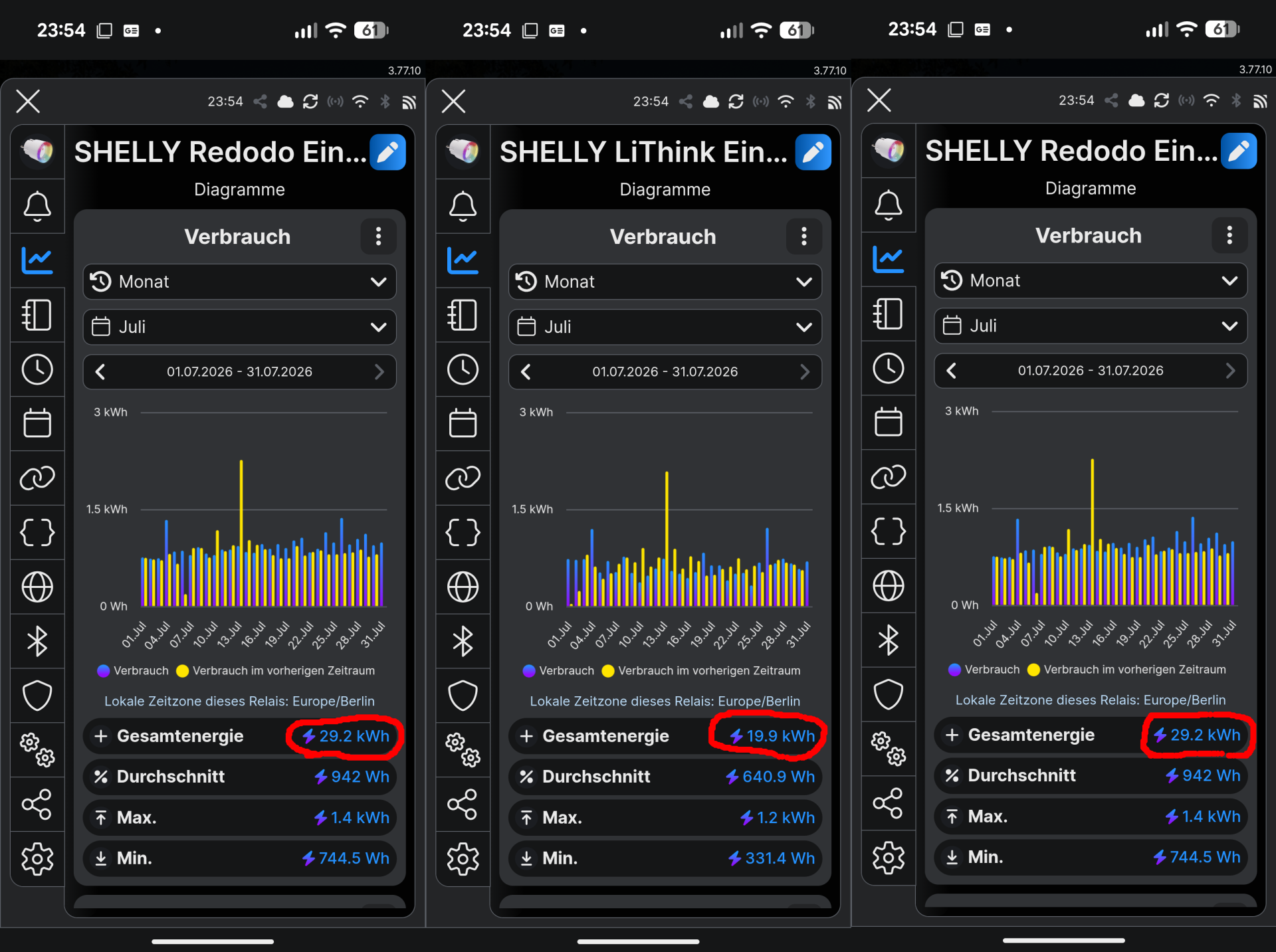Open clock schedule icon in right panel
The height and width of the screenshot is (952, 1276).
point(888,368)
